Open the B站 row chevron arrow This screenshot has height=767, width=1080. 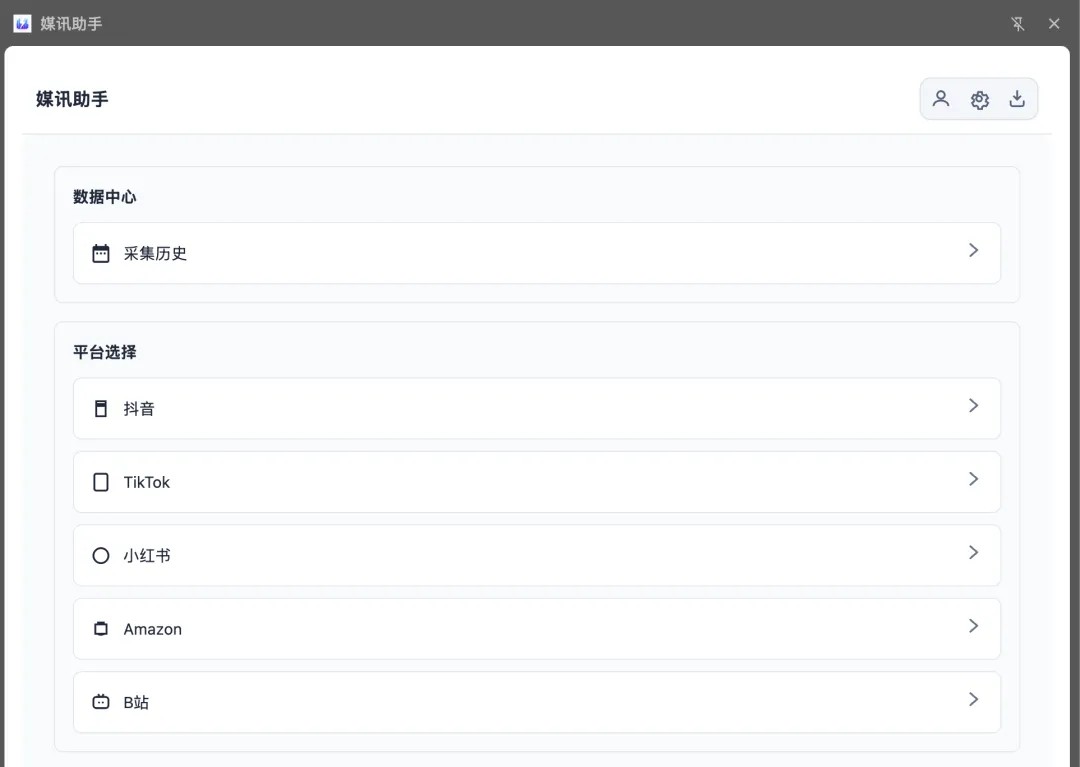pyautogui.click(x=973, y=700)
